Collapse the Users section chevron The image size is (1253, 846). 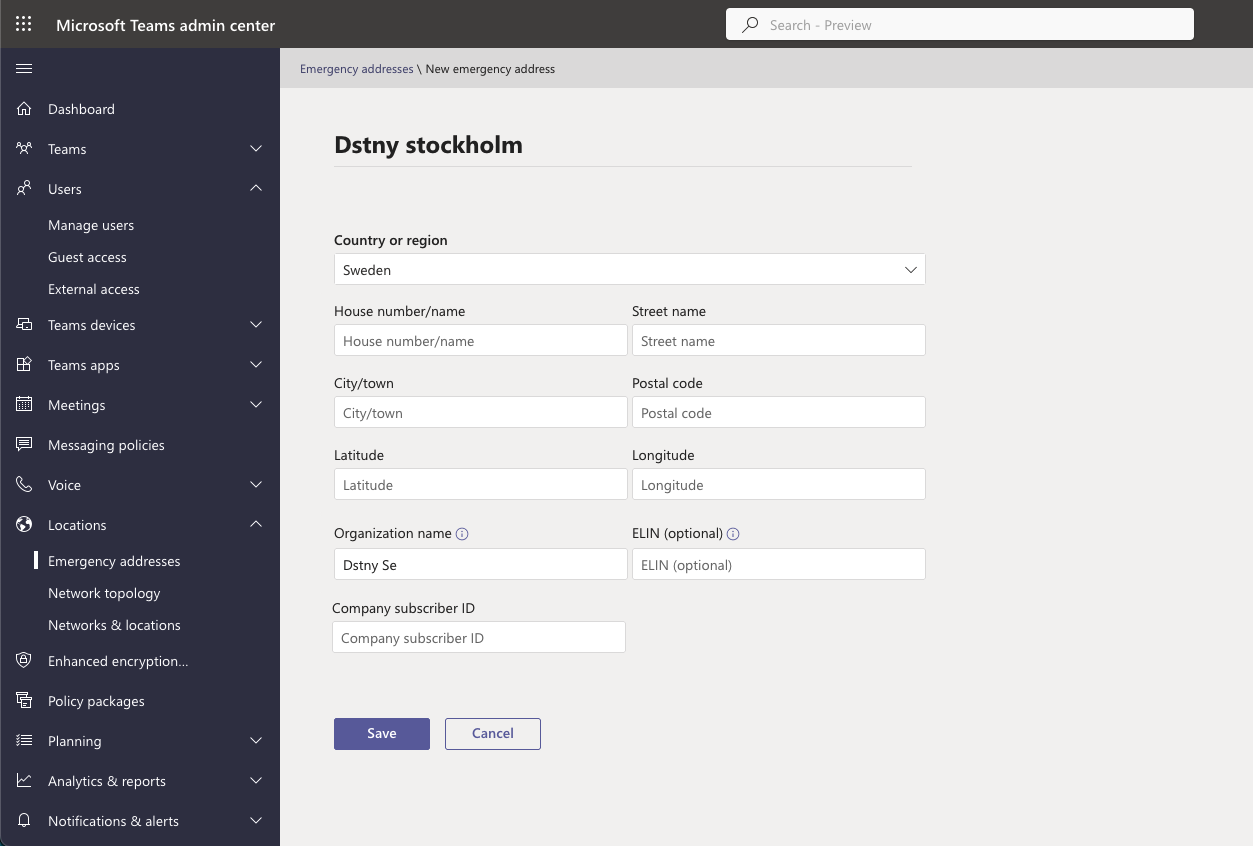coord(256,189)
